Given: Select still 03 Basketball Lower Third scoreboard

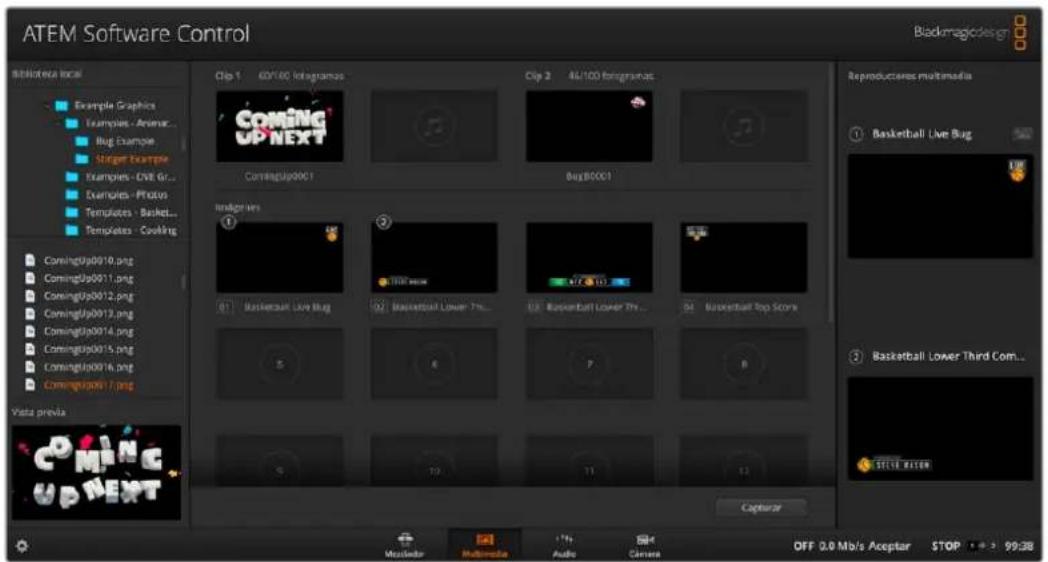Looking at the screenshot, I should point(589,257).
